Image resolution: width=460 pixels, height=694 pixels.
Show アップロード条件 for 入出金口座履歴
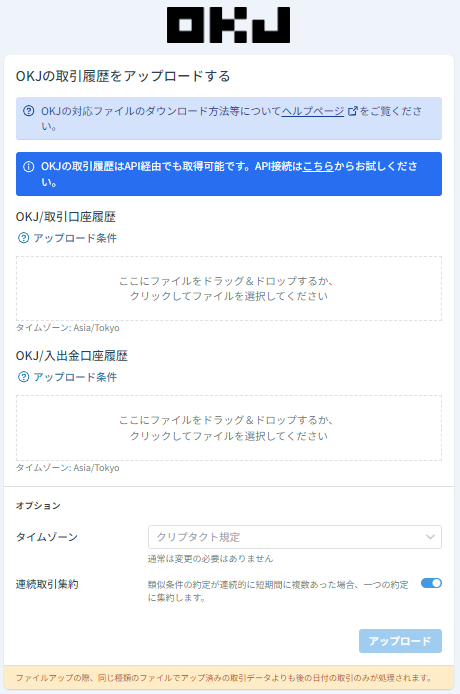coord(75,377)
